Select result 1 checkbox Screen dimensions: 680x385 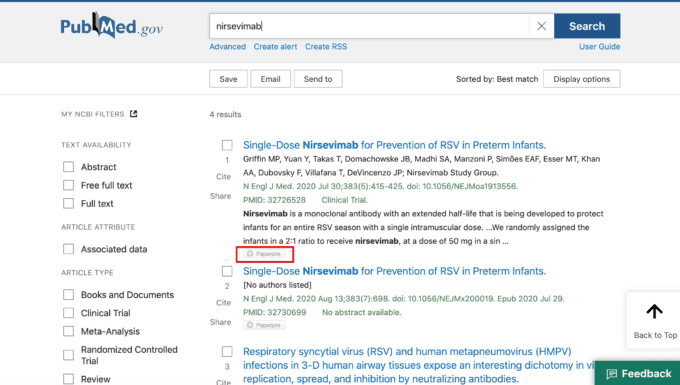tap(227, 145)
